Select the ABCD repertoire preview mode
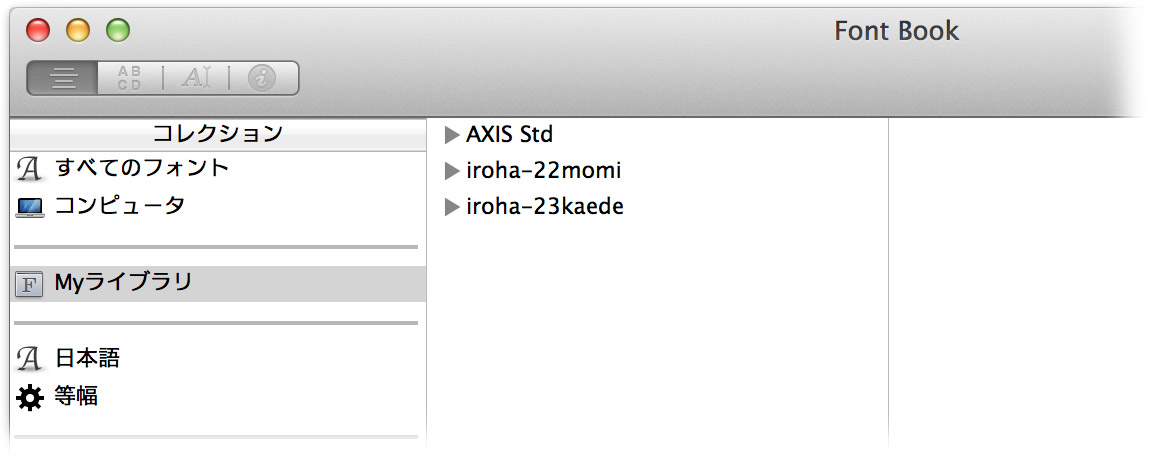Viewport: 1152px width, 461px height. pos(129,78)
